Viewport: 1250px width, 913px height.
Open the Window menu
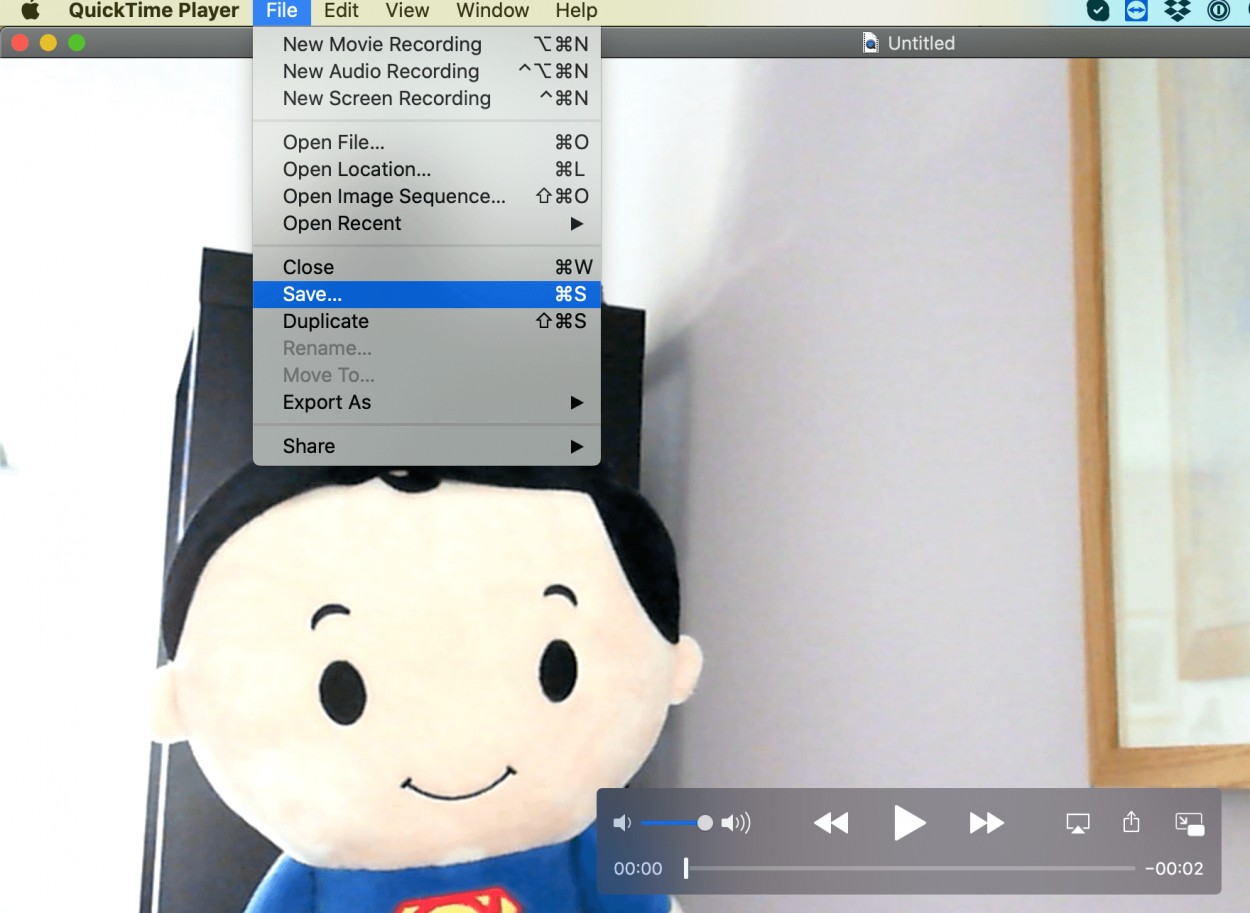492,11
